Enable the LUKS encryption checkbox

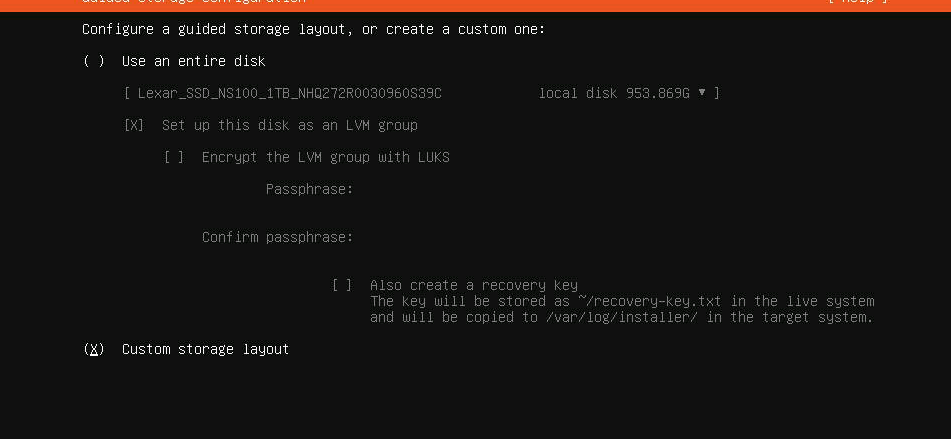174,157
